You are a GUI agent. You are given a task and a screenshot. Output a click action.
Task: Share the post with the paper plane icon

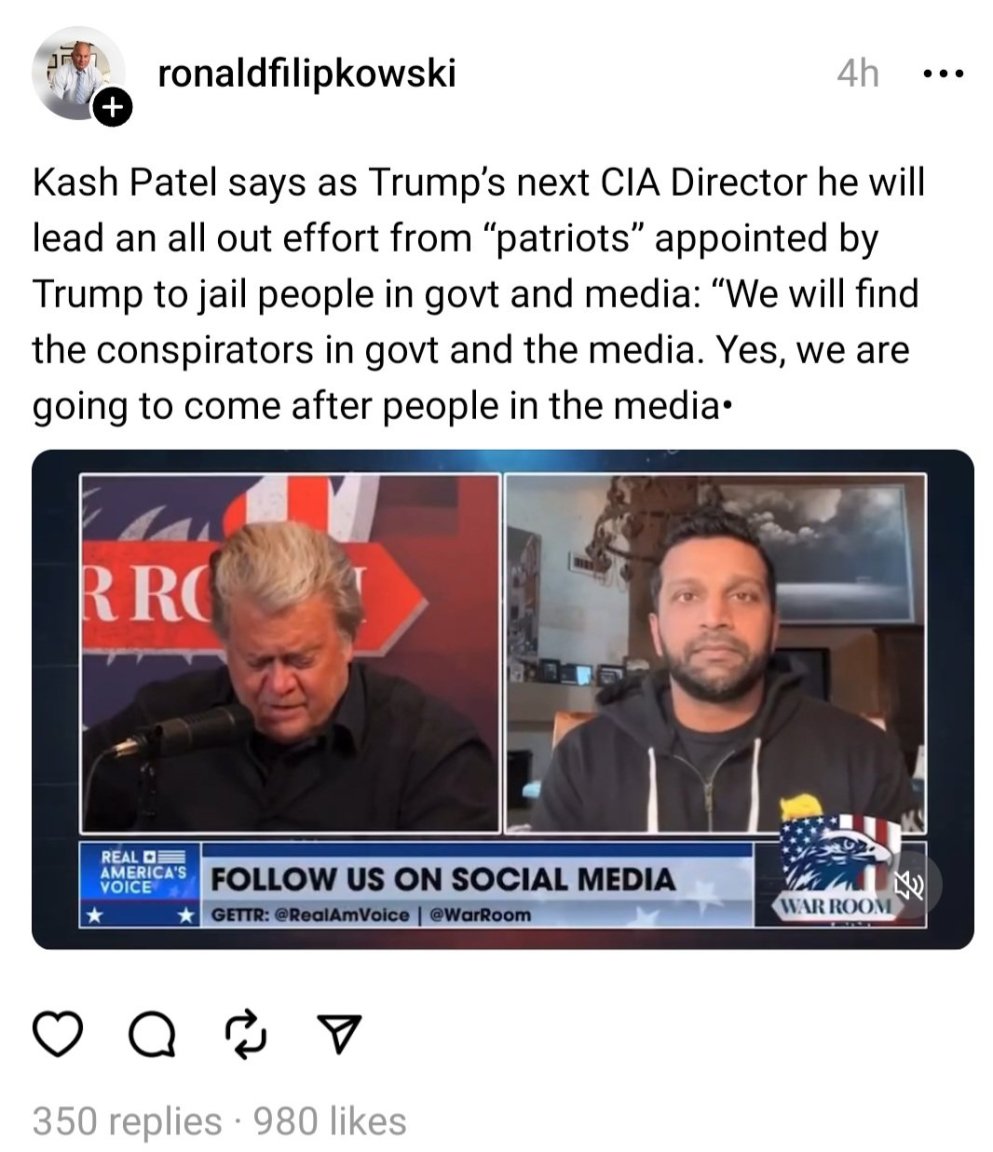click(x=339, y=1034)
